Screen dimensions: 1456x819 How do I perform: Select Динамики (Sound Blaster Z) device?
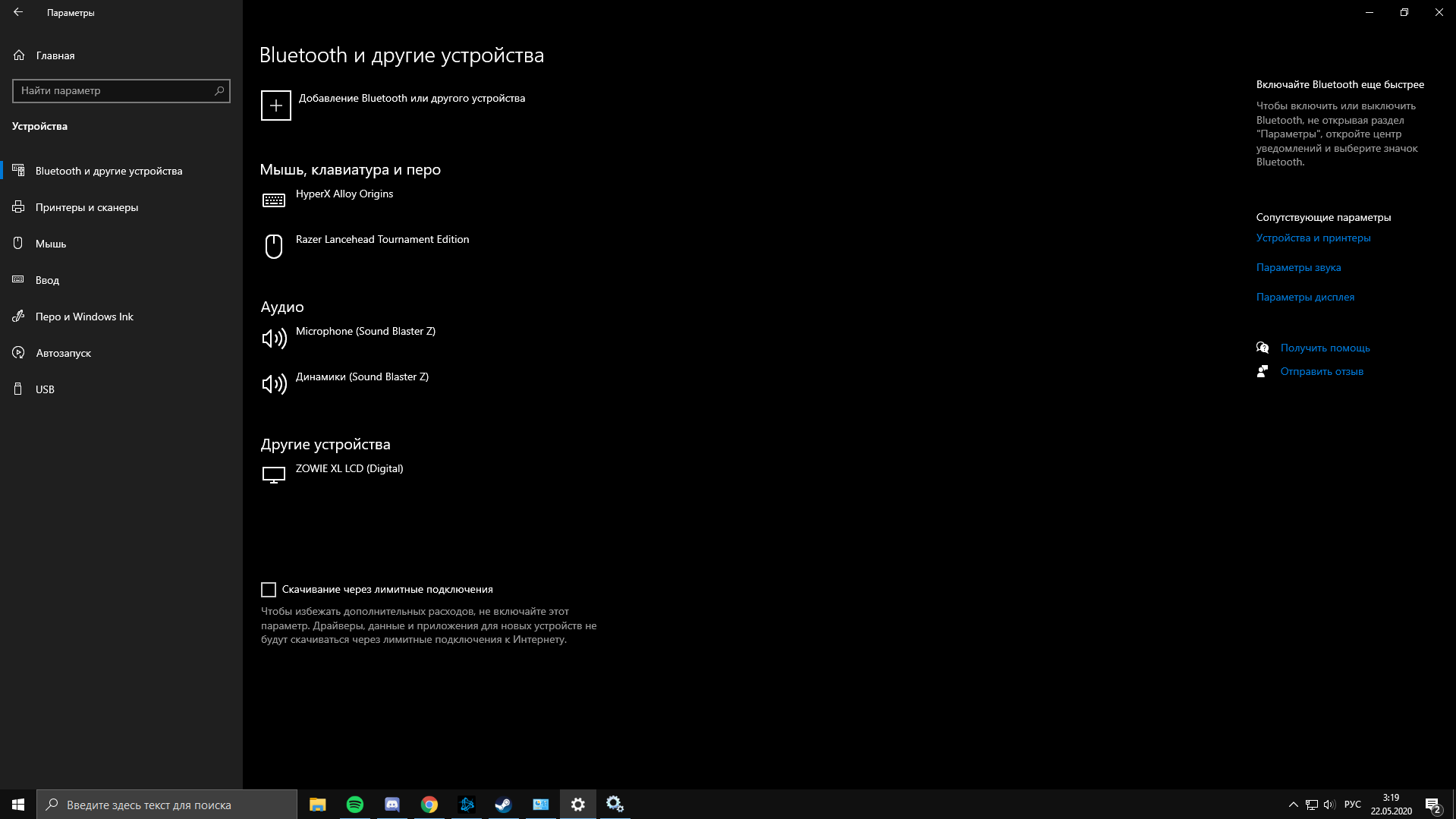tap(362, 376)
